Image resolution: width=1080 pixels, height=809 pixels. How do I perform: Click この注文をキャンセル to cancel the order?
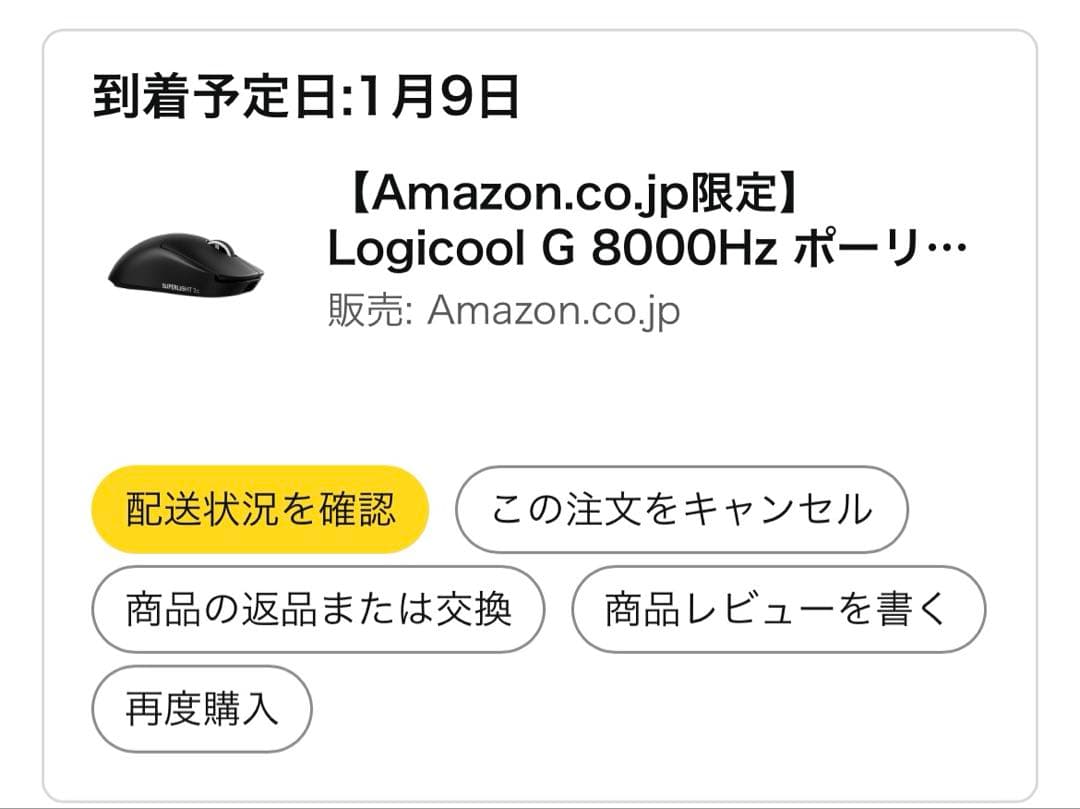tap(682, 507)
